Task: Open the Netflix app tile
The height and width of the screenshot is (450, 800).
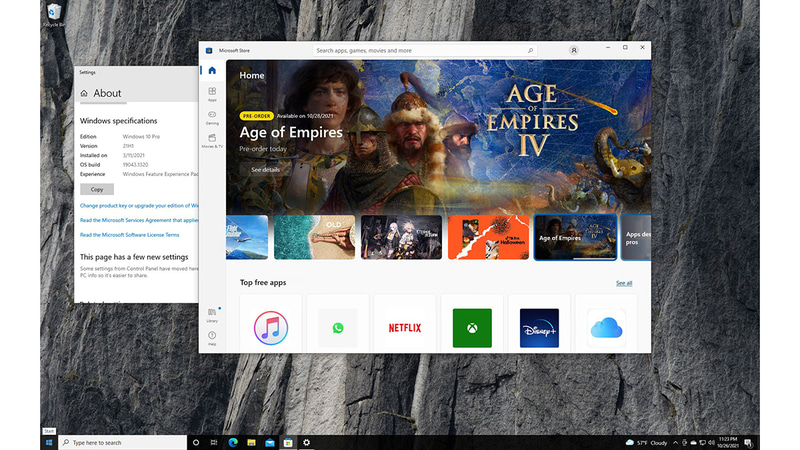Action: [404, 327]
